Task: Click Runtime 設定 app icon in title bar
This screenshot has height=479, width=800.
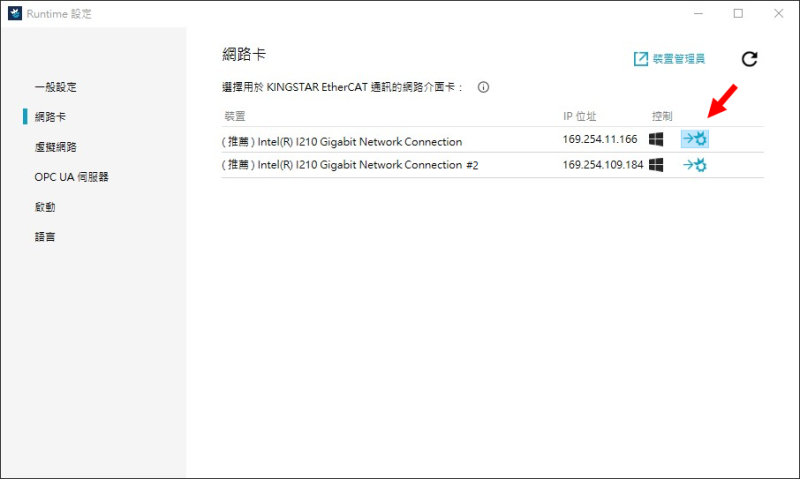Action: click(15, 14)
